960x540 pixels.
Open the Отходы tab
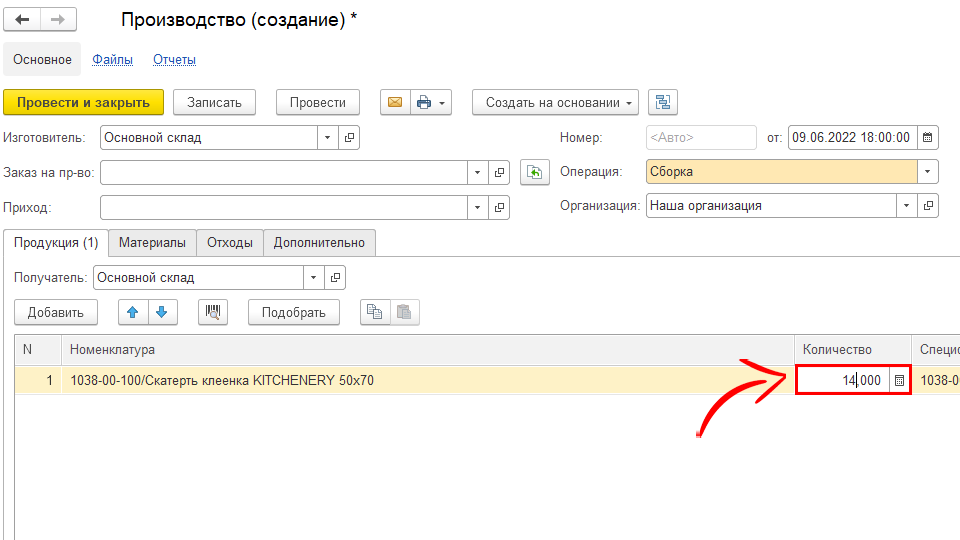coord(230,242)
